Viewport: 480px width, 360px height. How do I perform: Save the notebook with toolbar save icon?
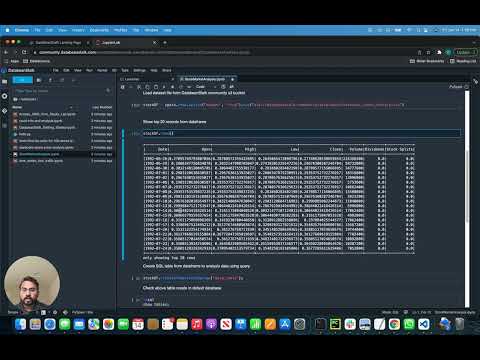click(x=123, y=87)
